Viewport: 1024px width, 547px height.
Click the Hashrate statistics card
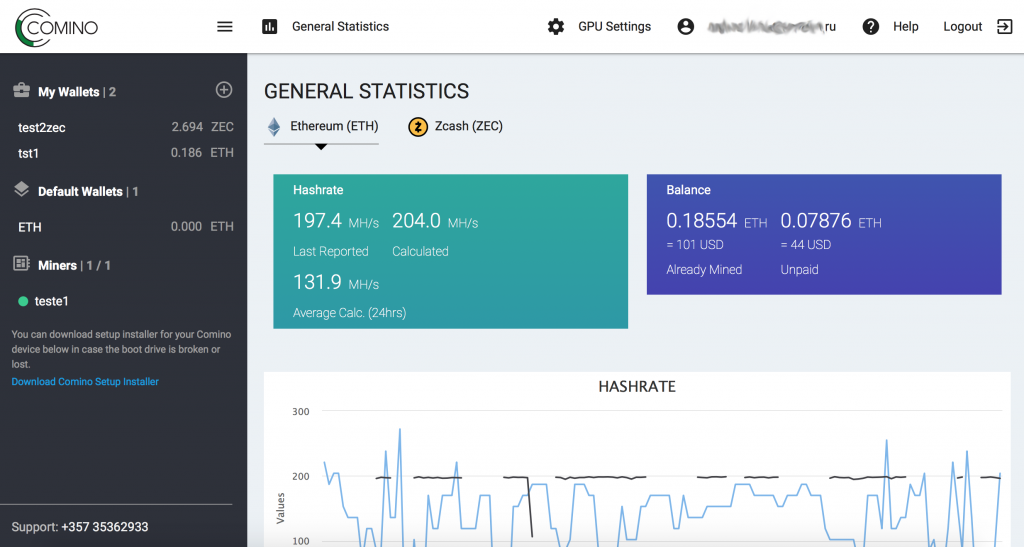tap(450, 251)
